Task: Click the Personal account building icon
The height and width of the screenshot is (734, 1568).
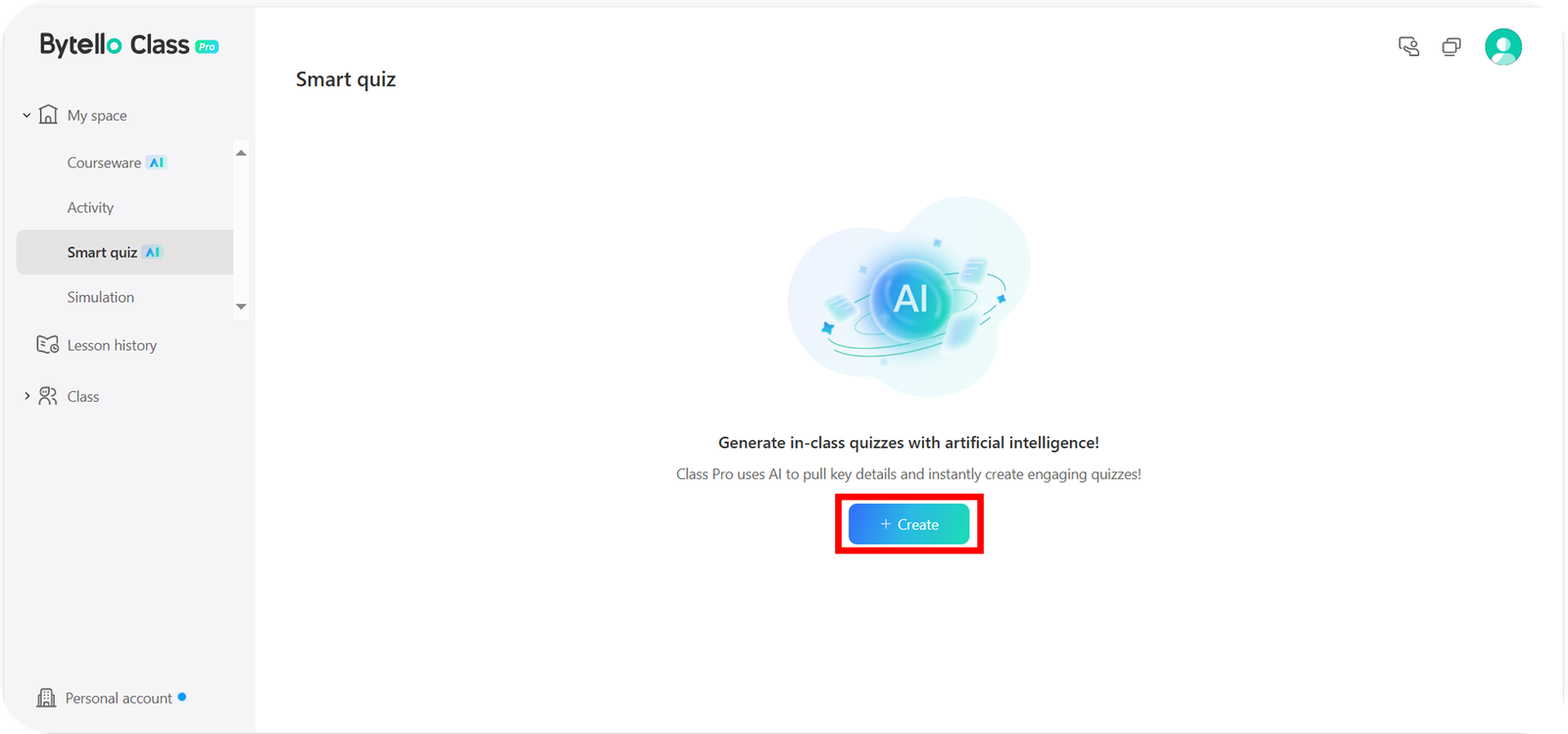Action: (x=46, y=698)
